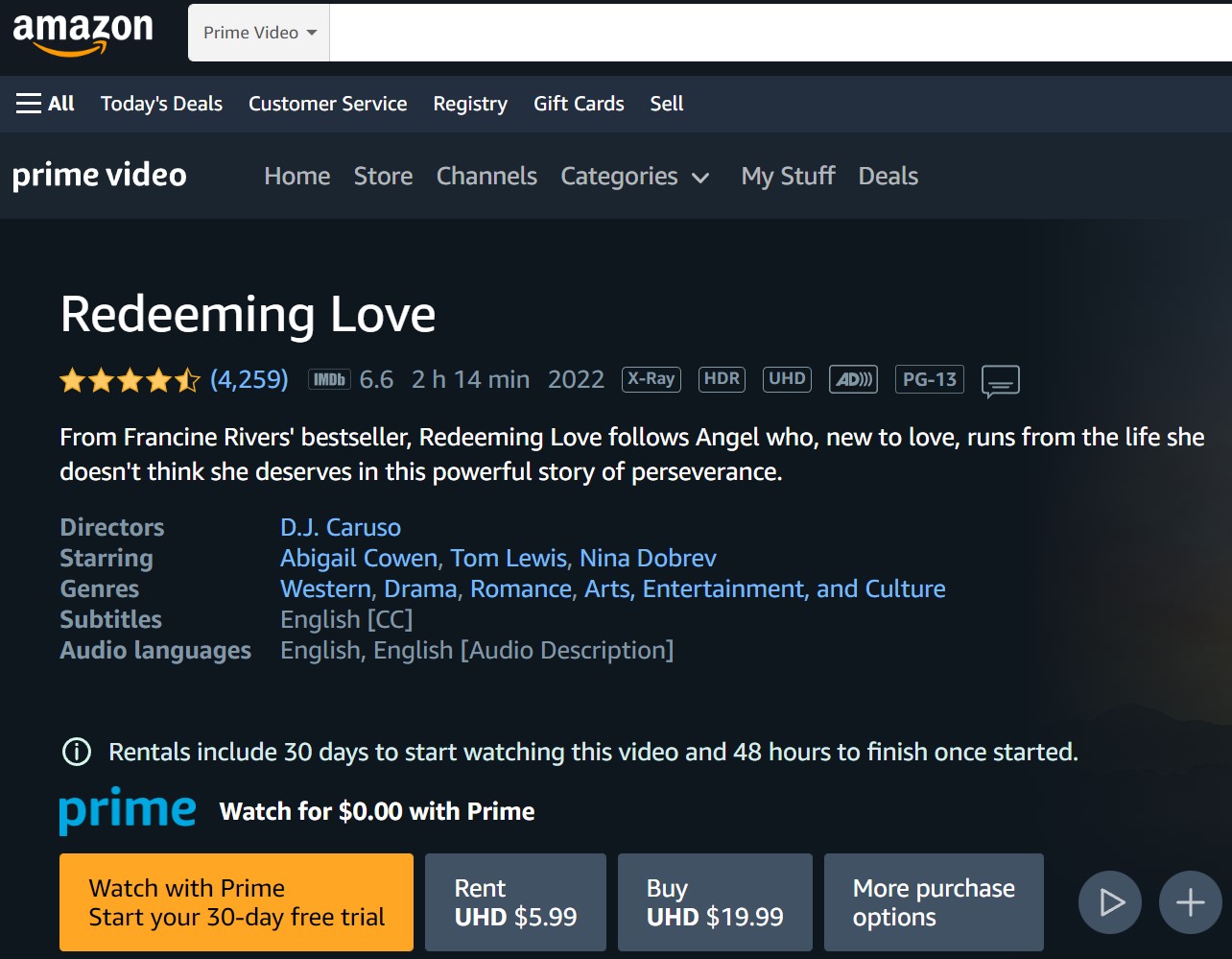The height and width of the screenshot is (959, 1232).
Task: Play the trailer with the play icon
Action: (x=1110, y=902)
